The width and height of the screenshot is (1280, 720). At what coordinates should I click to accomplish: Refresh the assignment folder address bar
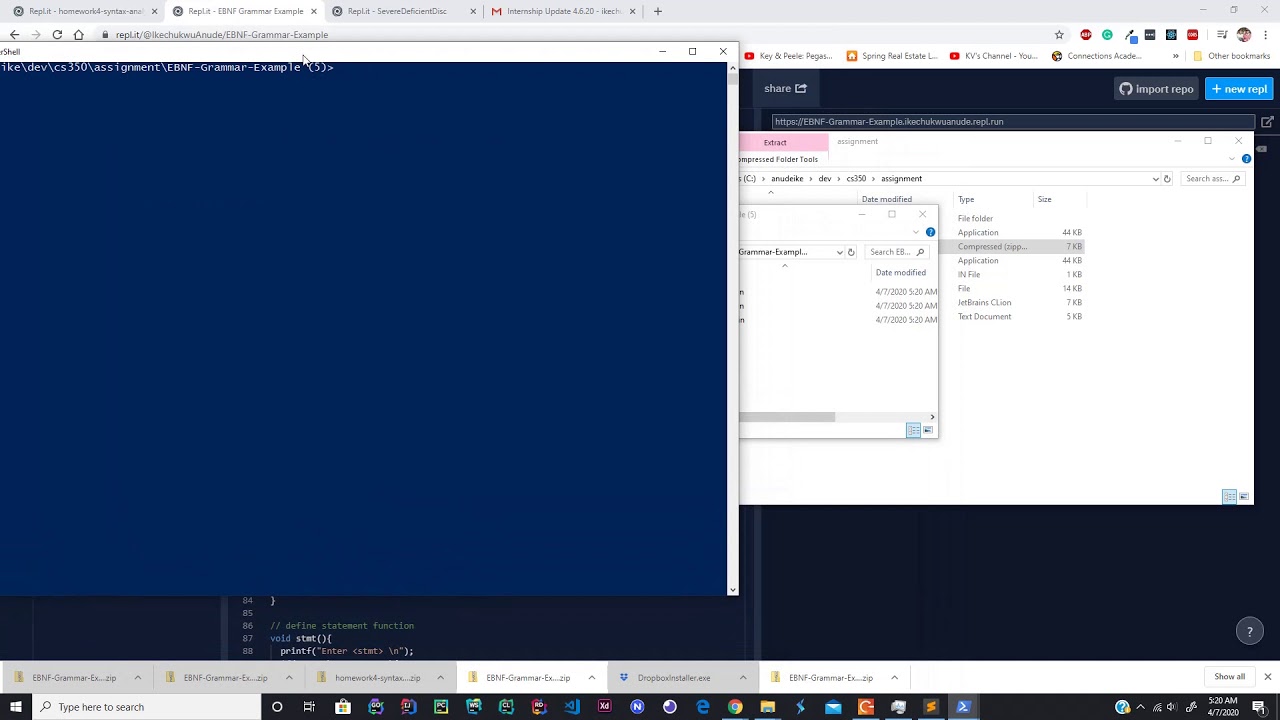(x=1167, y=179)
